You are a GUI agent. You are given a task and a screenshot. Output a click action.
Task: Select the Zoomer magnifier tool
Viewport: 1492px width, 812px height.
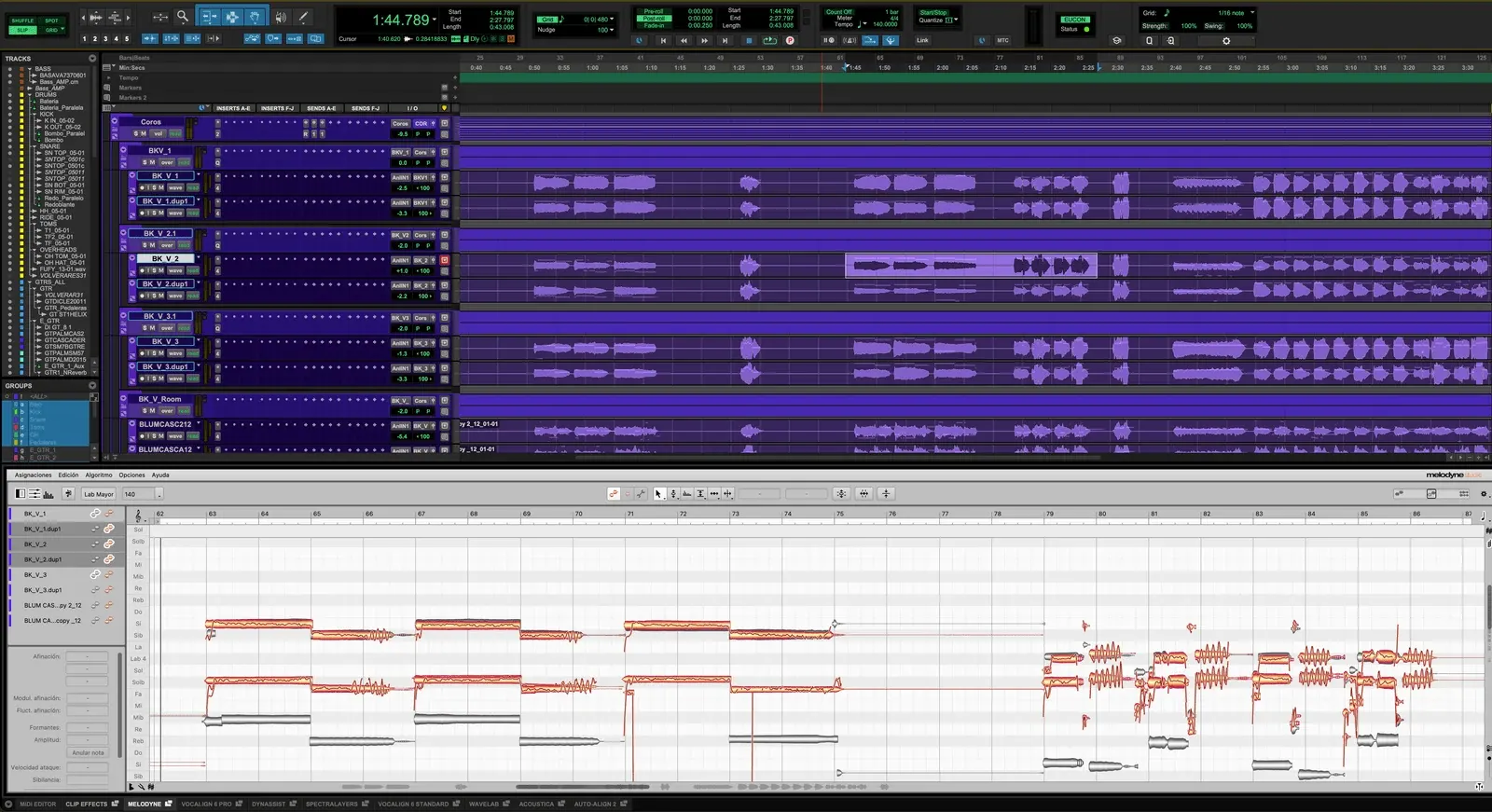tap(182, 17)
